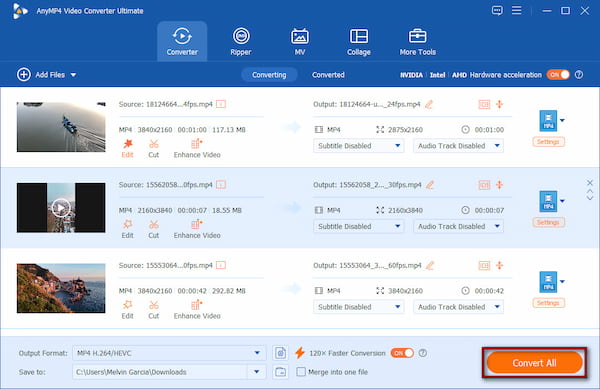Image resolution: width=600 pixels, height=389 pixels.
Task: Switch to the MV tab
Action: (x=300, y=41)
